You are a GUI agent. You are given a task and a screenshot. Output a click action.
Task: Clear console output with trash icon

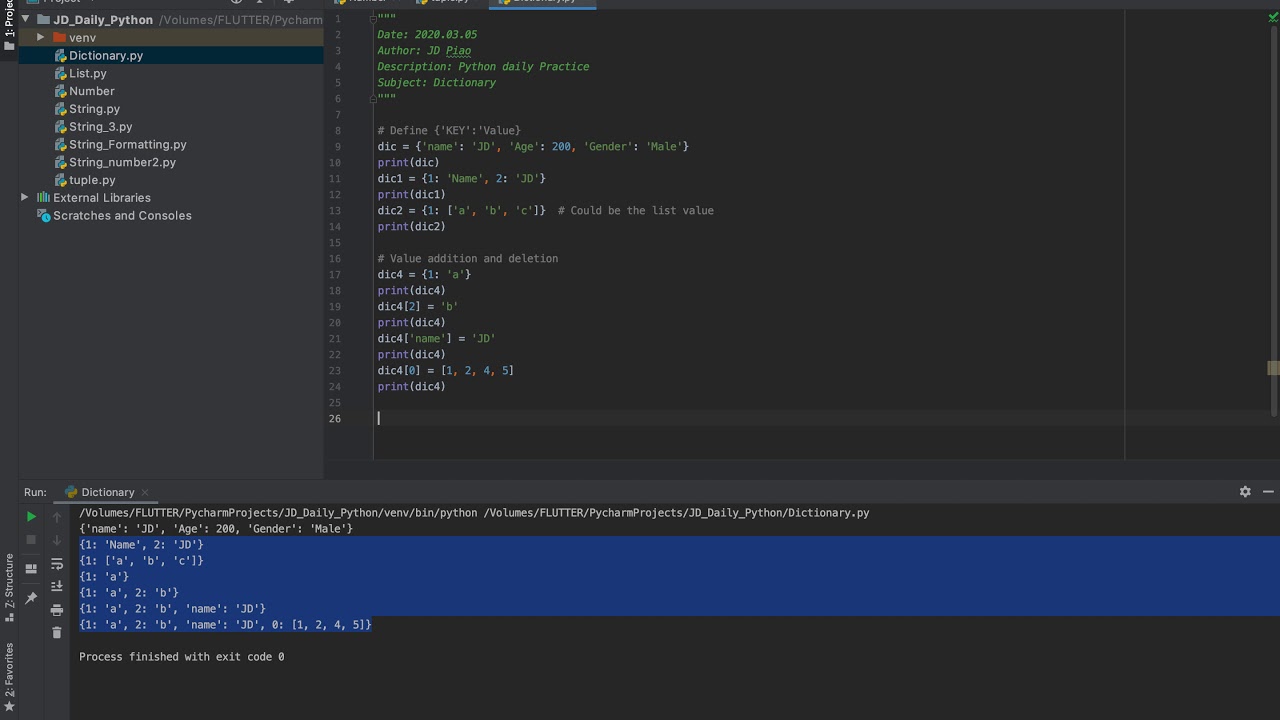point(57,632)
